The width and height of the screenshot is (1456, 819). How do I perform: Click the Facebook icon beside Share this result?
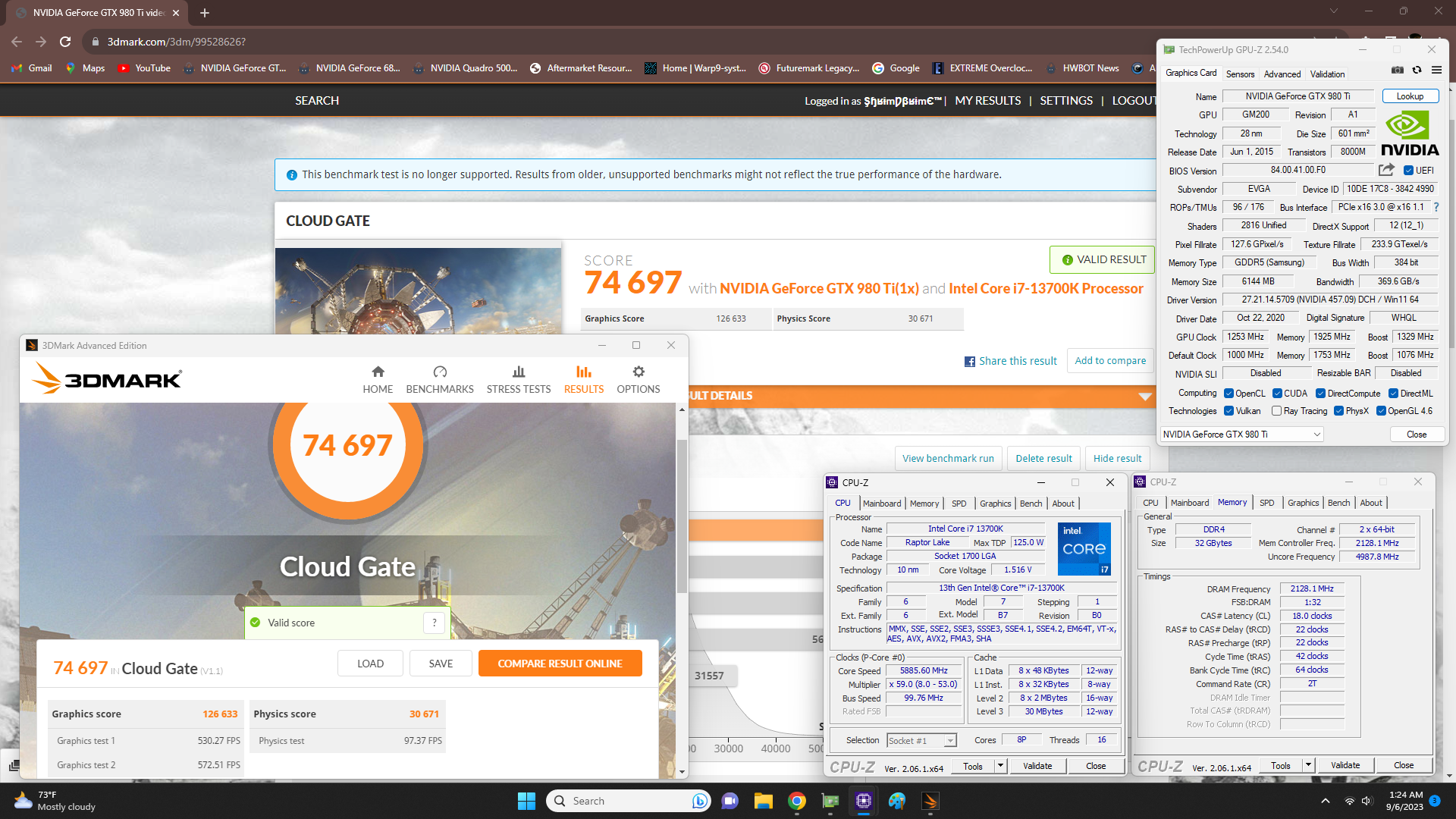(x=969, y=362)
